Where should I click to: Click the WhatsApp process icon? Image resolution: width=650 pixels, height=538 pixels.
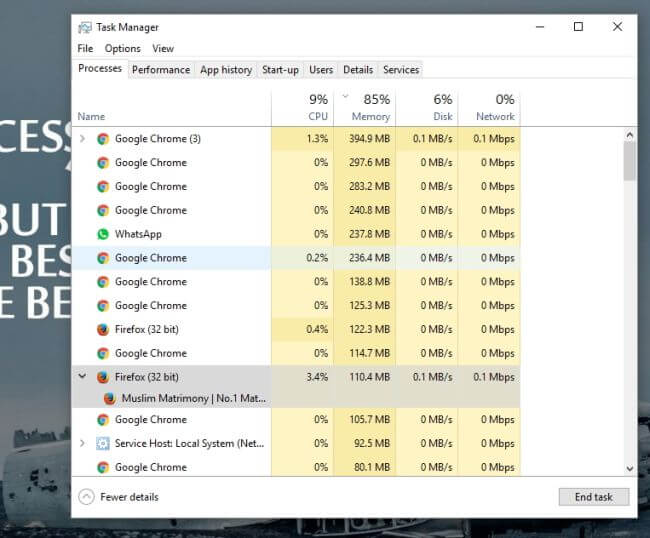[x=103, y=234]
